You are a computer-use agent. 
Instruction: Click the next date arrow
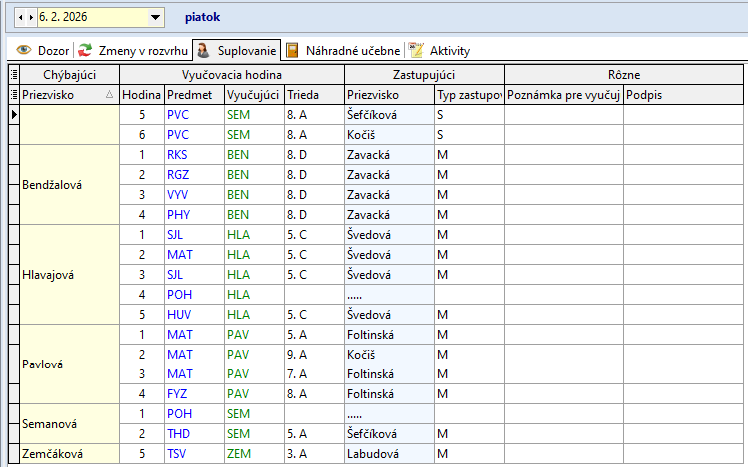coord(32,17)
